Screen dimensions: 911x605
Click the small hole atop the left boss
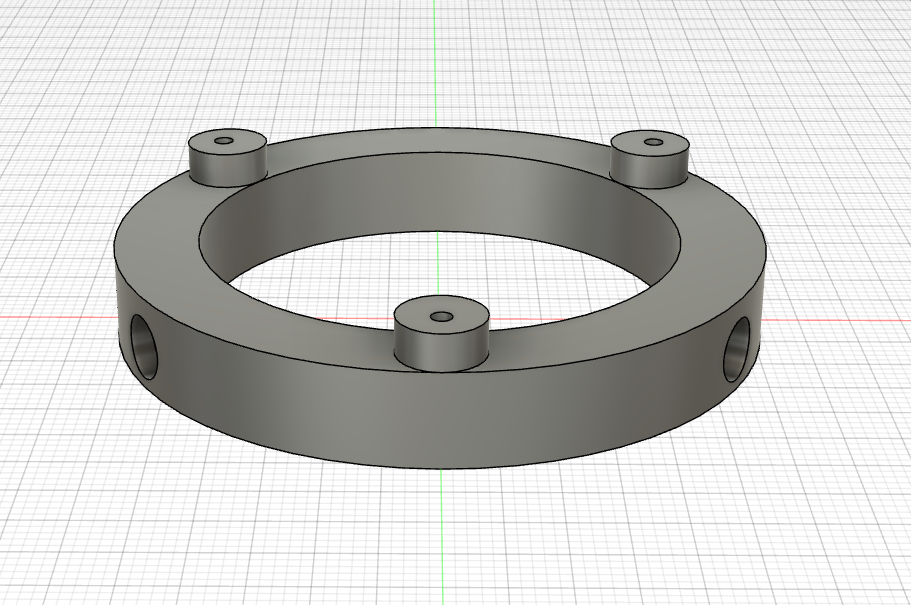pos(226,140)
